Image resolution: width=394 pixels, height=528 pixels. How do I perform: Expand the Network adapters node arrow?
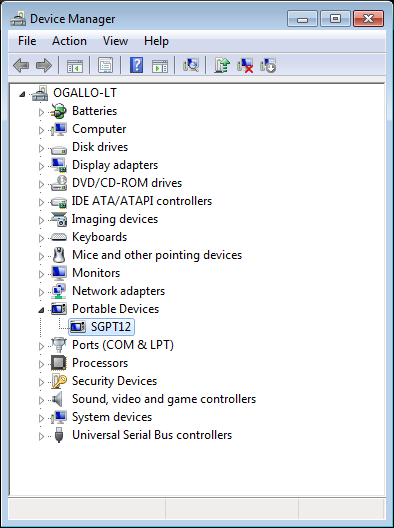[41, 292]
